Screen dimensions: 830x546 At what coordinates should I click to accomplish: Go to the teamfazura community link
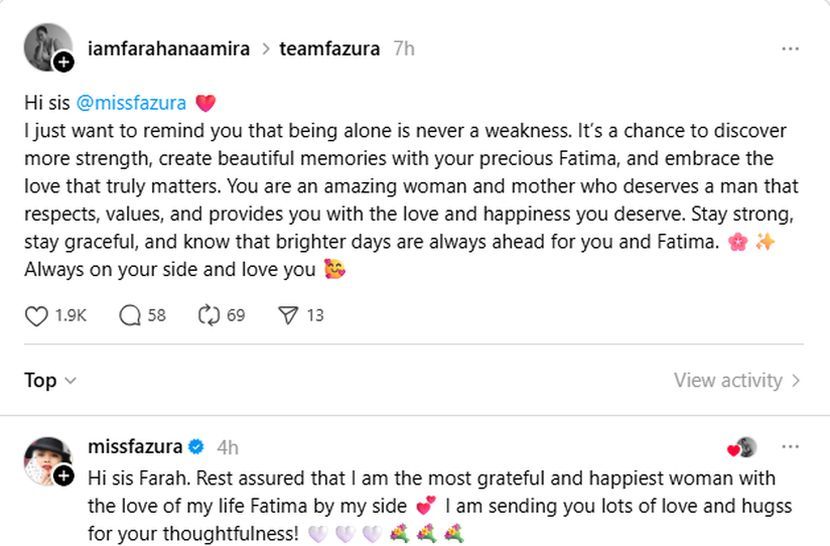tap(329, 48)
